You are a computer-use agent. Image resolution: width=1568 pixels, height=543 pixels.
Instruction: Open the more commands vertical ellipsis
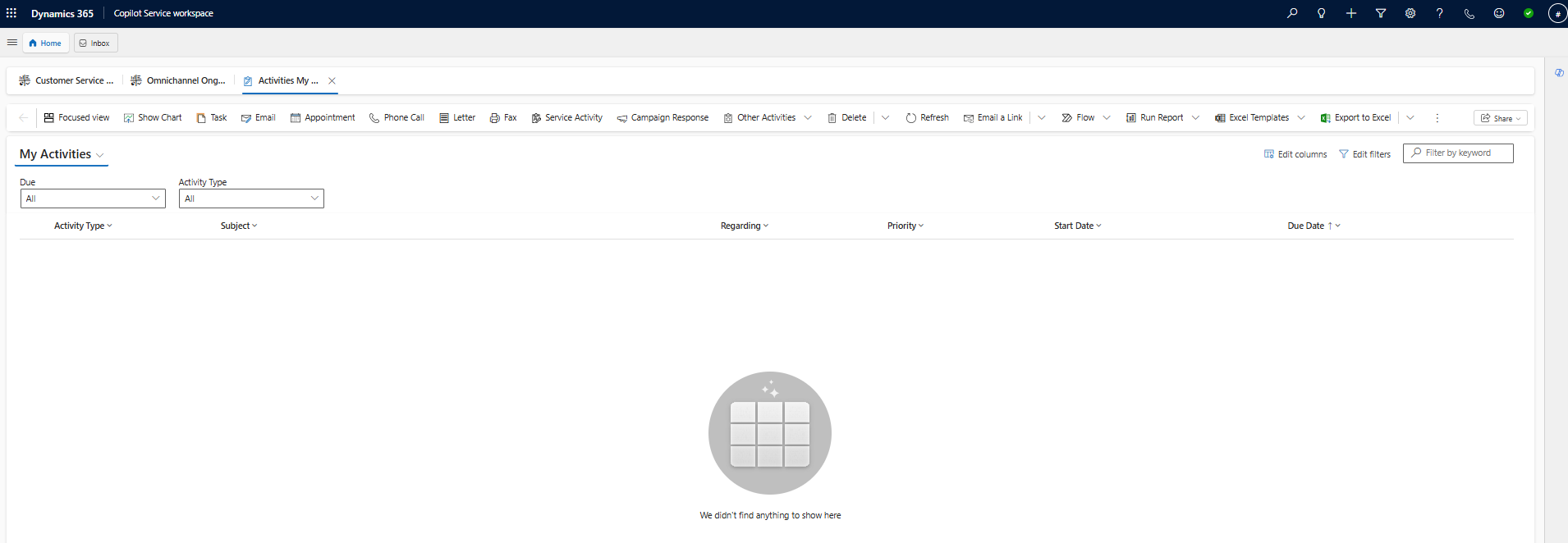(1437, 118)
